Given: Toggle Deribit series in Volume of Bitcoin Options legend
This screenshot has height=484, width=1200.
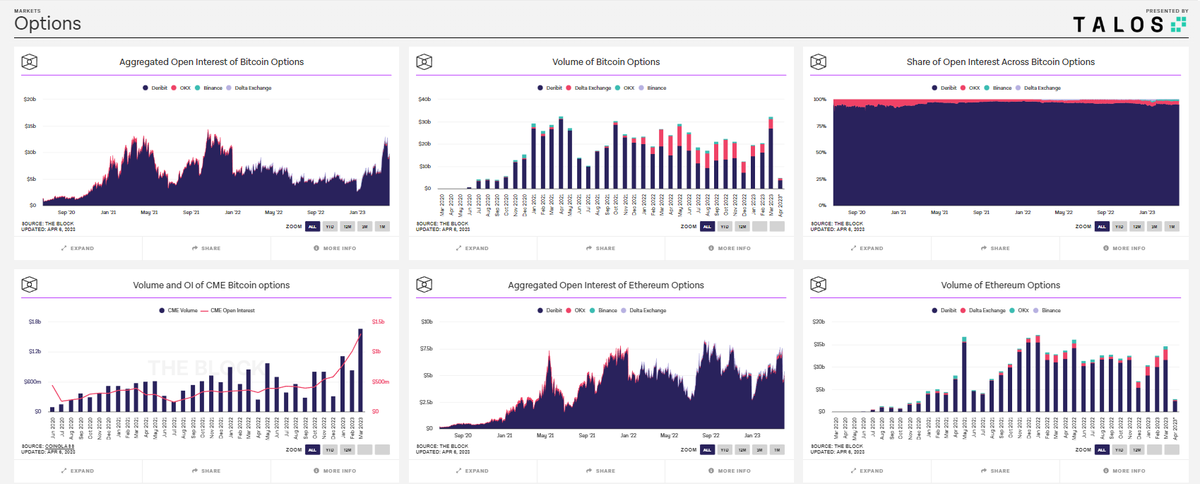Looking at the screenshot, I should [x=548, y=88].
